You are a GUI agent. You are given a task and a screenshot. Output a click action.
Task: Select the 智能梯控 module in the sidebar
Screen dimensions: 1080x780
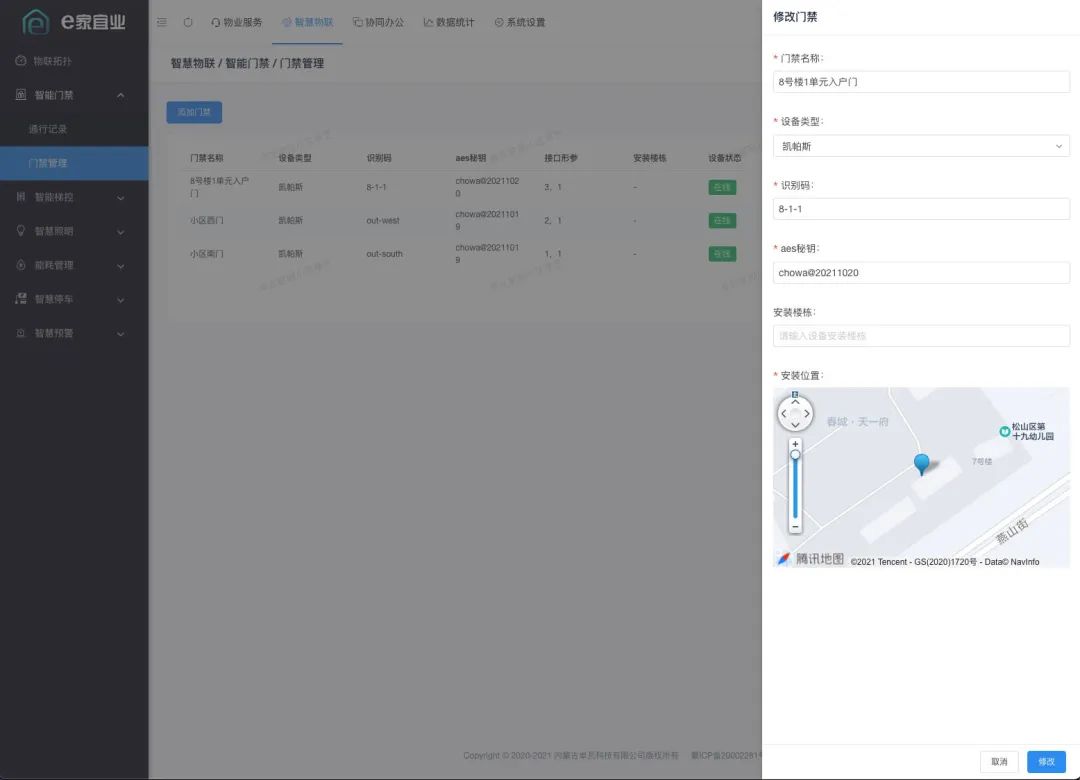pos(60,196)
